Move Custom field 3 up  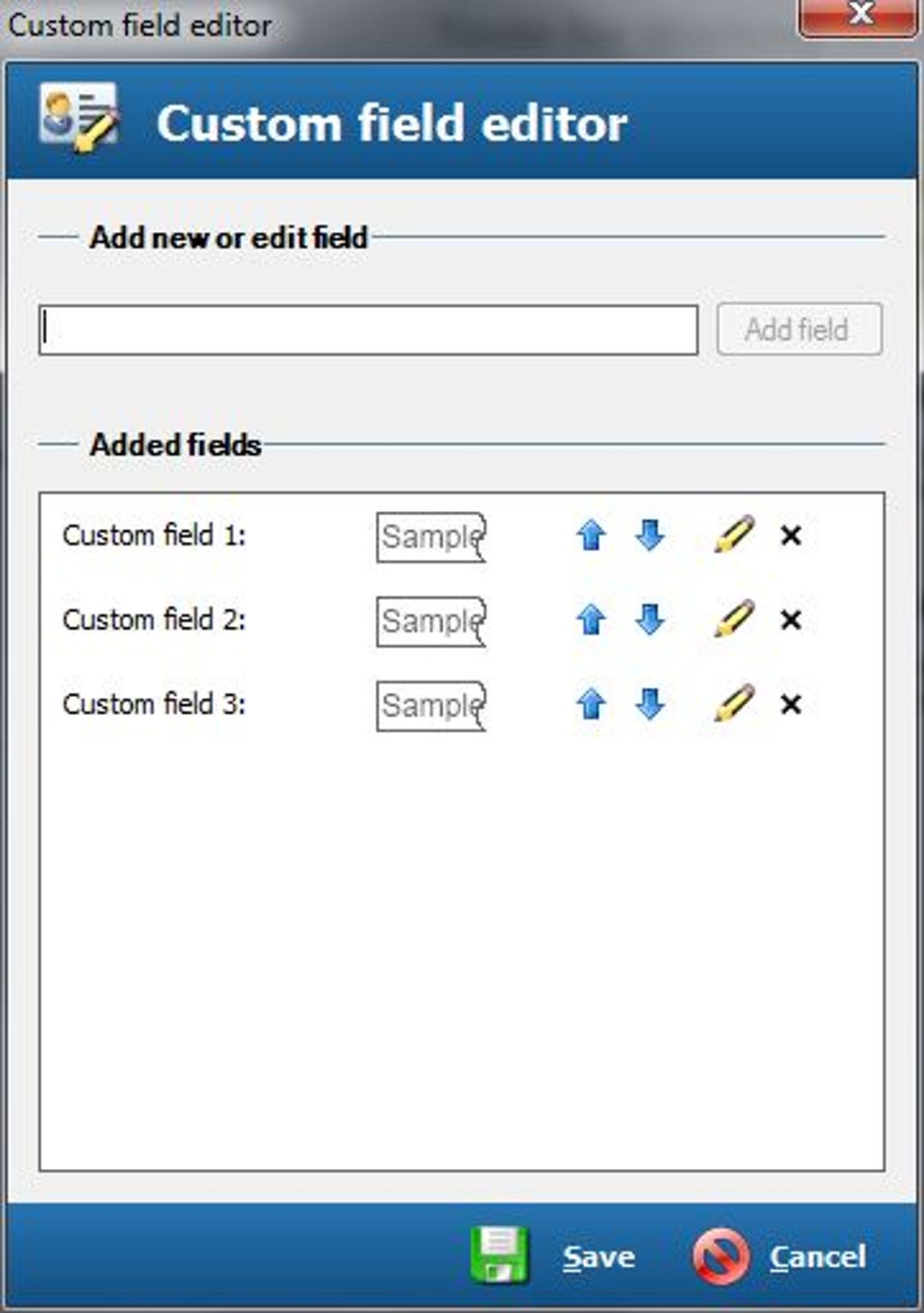591,704
